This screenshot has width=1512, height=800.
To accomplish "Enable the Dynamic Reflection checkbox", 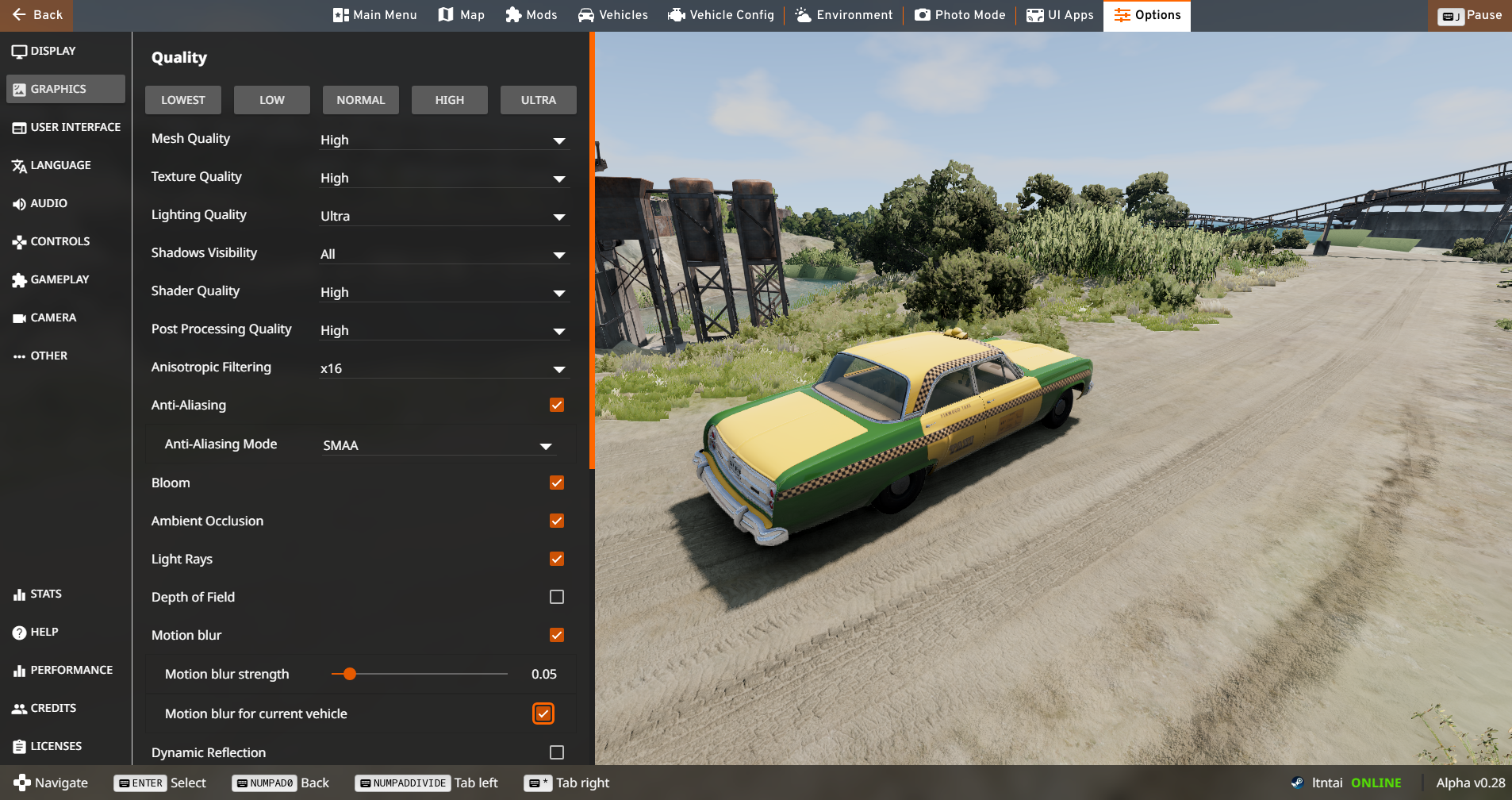I will (557, 752).
